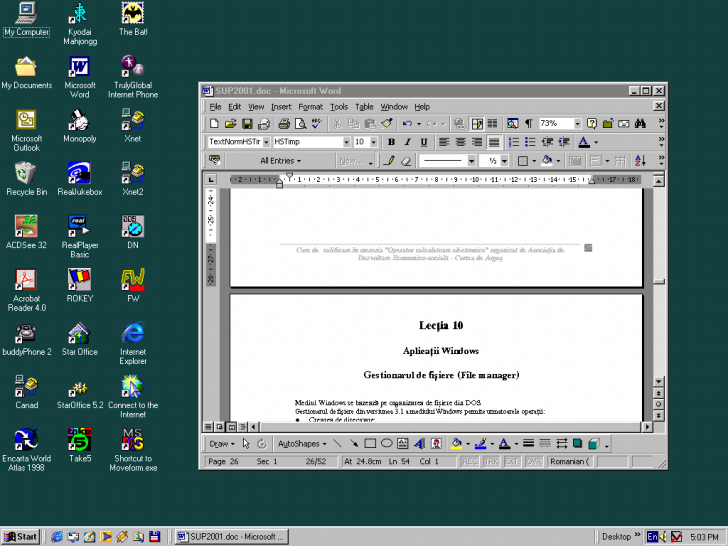Toggle Bold formatting
Viewport: 728px width, 546px height.
[x=391, y=142]
